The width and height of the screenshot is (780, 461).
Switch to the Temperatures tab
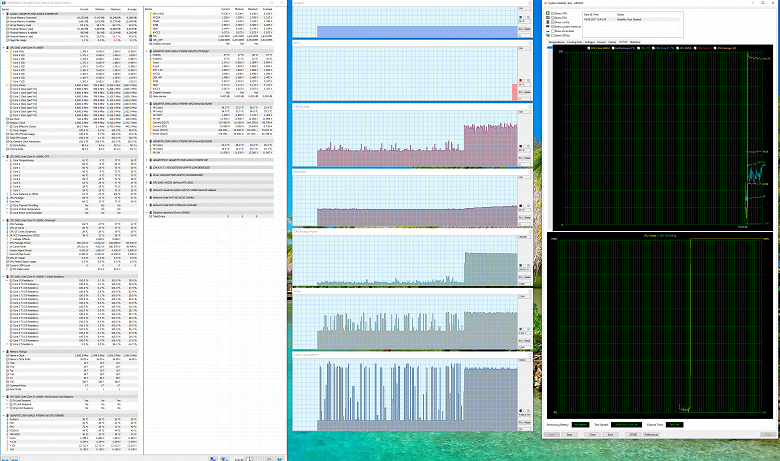(x=556, y=42)
